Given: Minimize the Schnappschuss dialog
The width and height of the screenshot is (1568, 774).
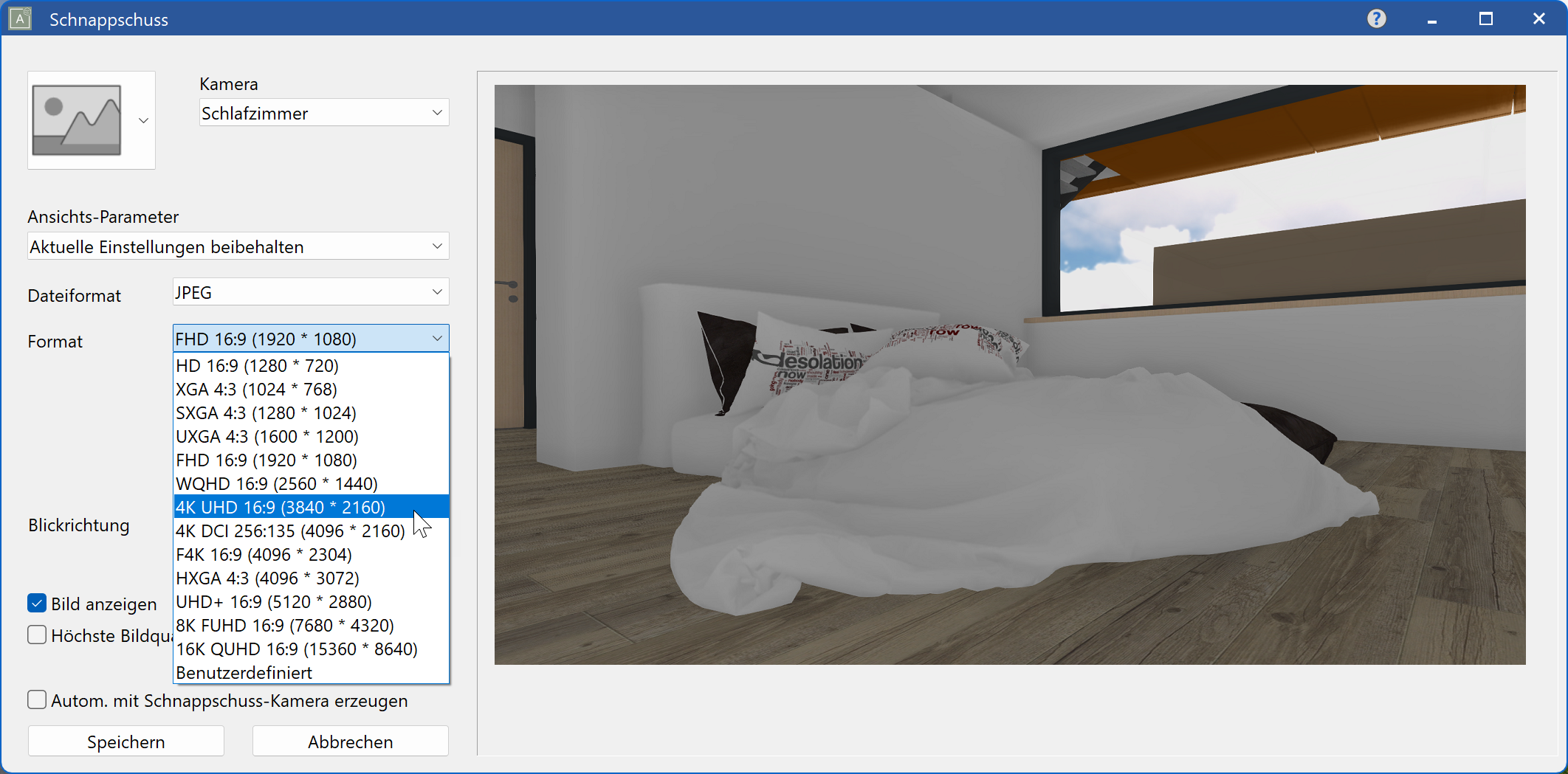Looking at the screenshot, I should tap(1431, 19).
